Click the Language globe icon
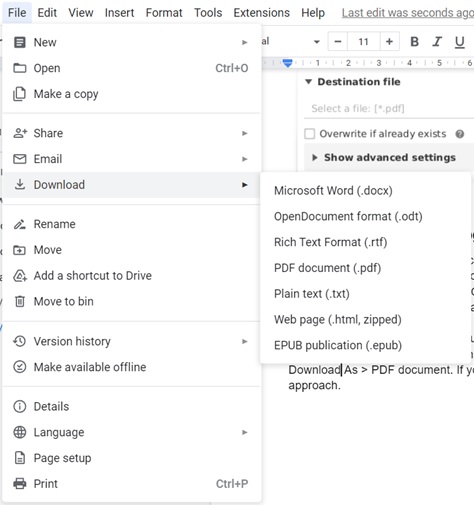 point(20,432)
